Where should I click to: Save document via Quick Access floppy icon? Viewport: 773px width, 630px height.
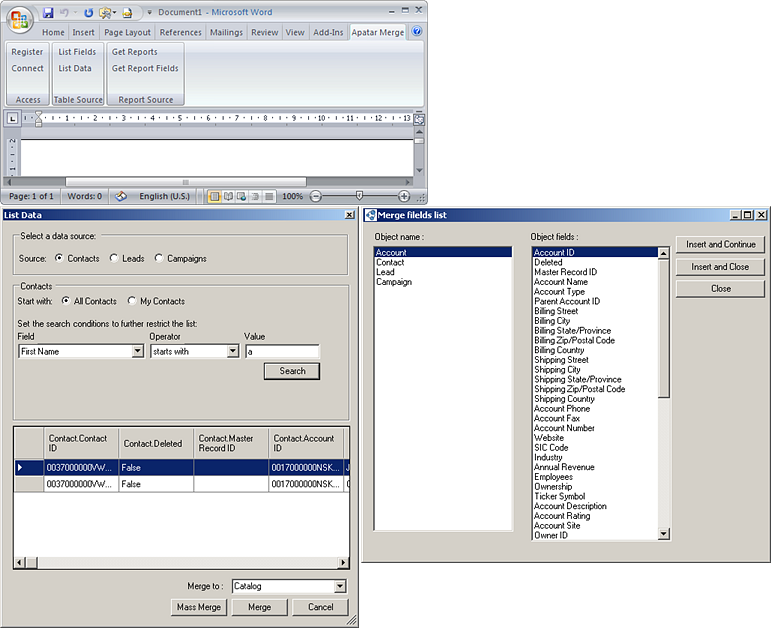click(48, 12)
